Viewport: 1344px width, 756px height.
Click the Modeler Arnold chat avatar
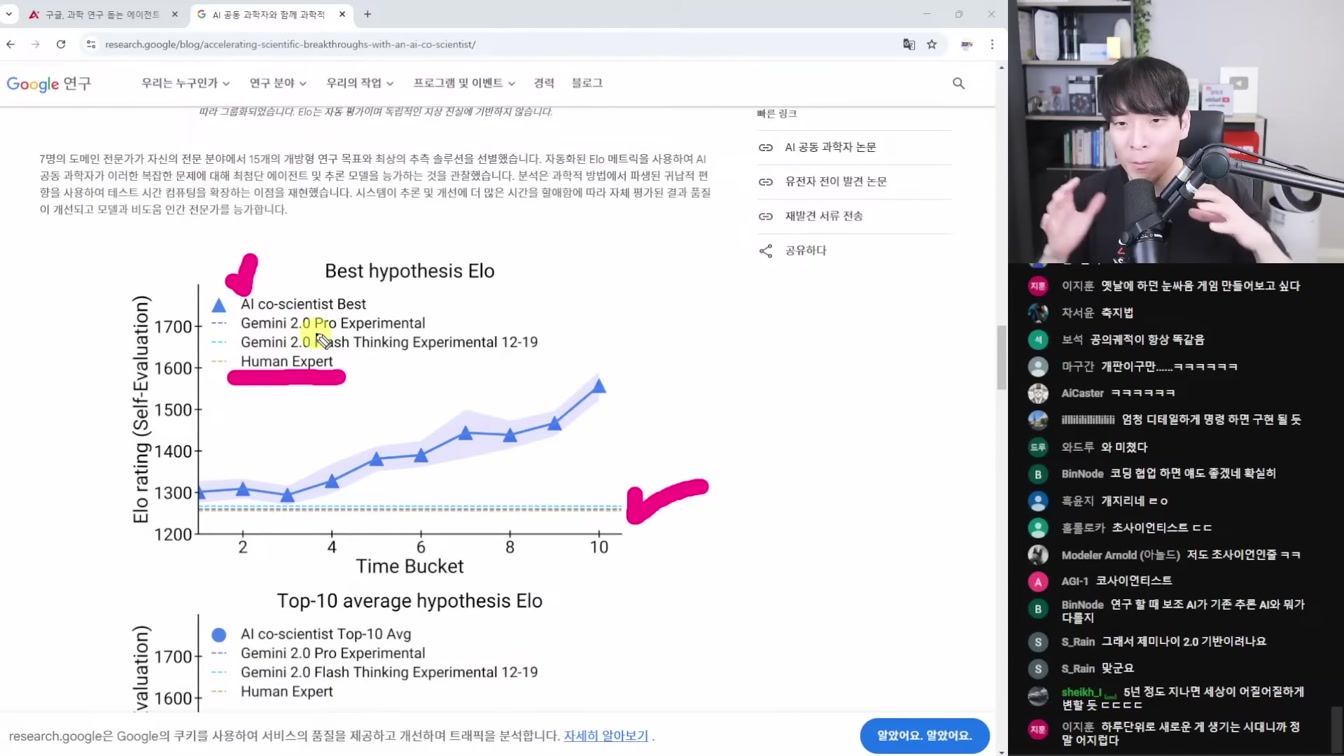pyautogui.click(x=1038, y=554)
